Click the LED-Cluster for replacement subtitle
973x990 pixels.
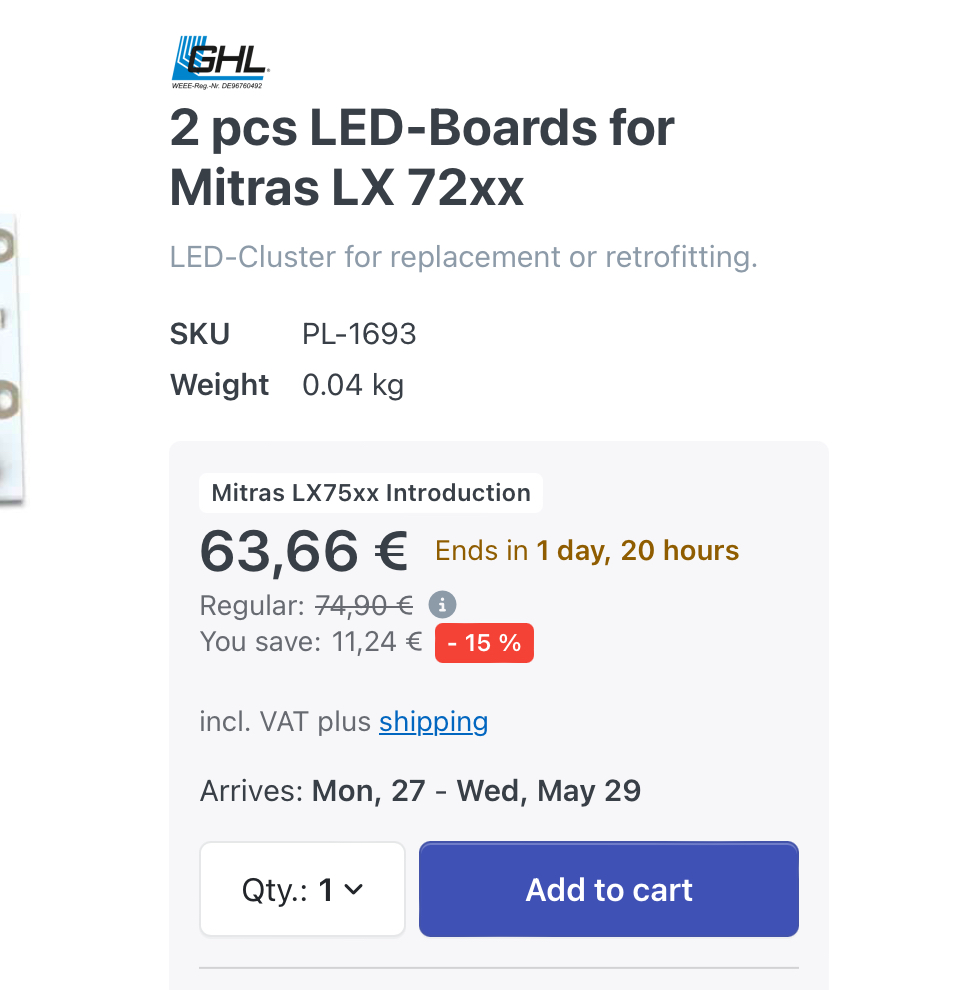click(463, 257)
